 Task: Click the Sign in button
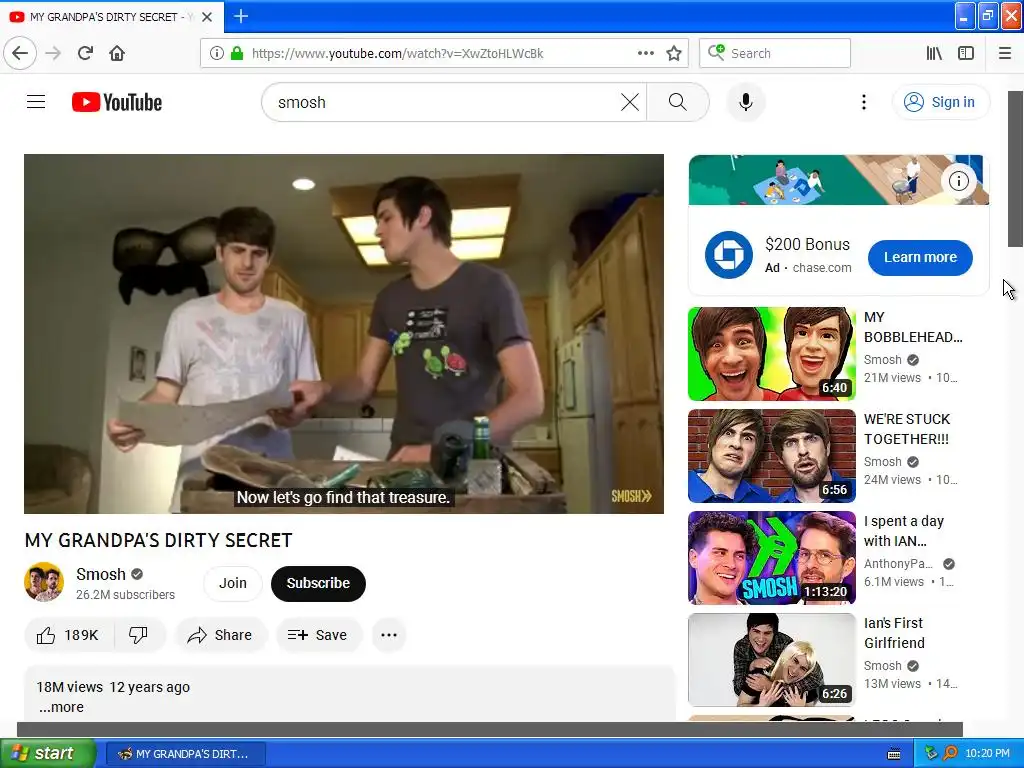pyautogui.click(x=940, y=102)
